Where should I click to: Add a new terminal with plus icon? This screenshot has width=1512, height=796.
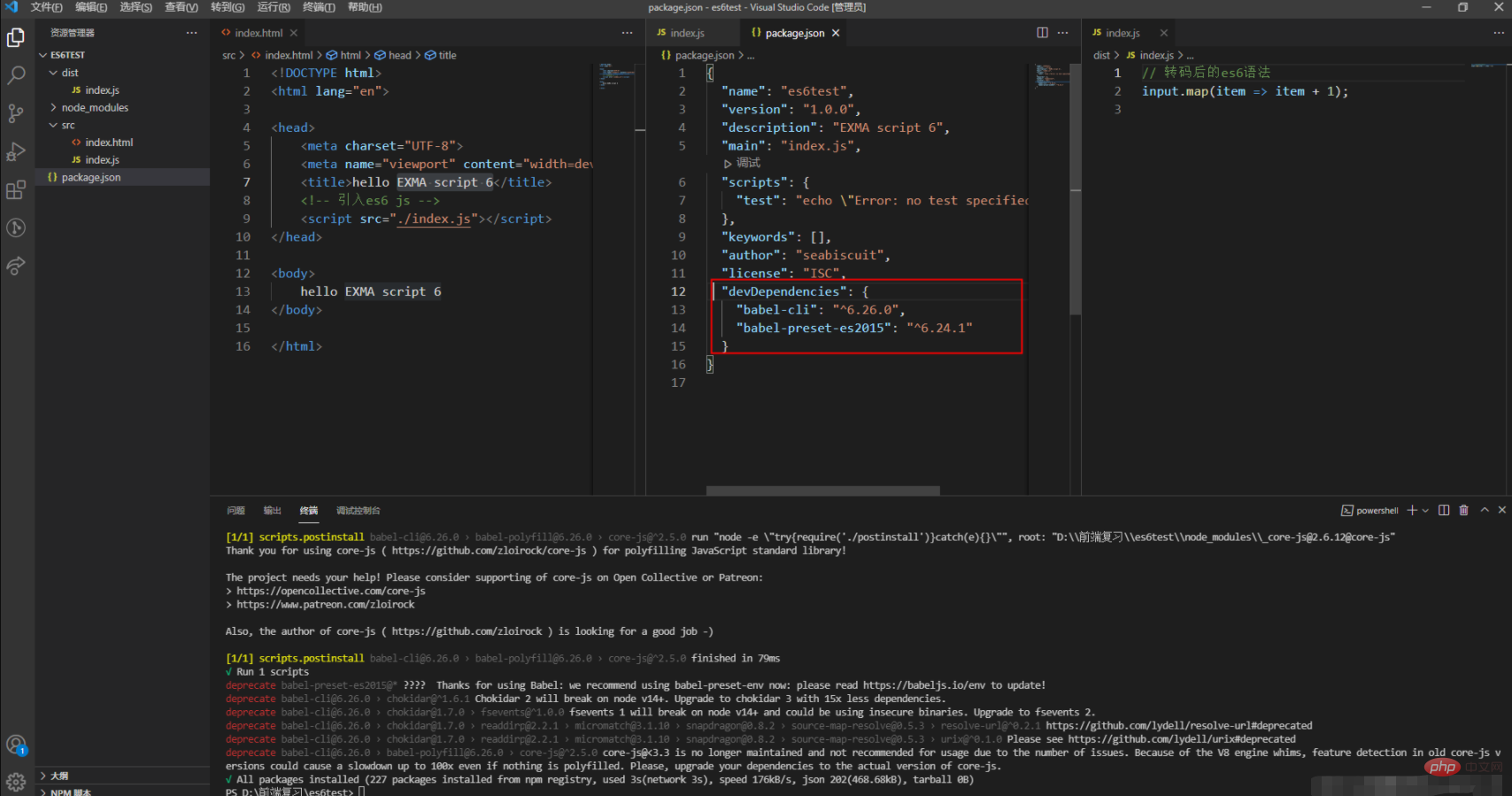[x=1412, y=510]
